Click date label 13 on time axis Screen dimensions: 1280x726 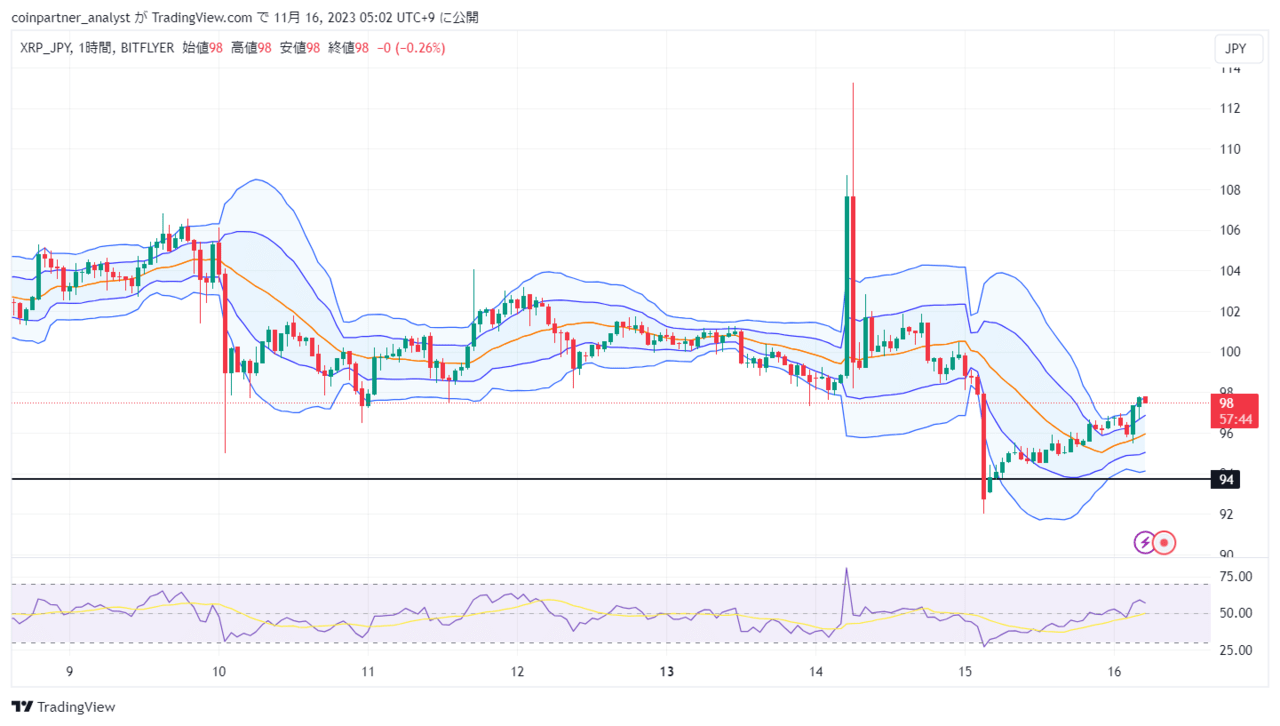[667, 672]
